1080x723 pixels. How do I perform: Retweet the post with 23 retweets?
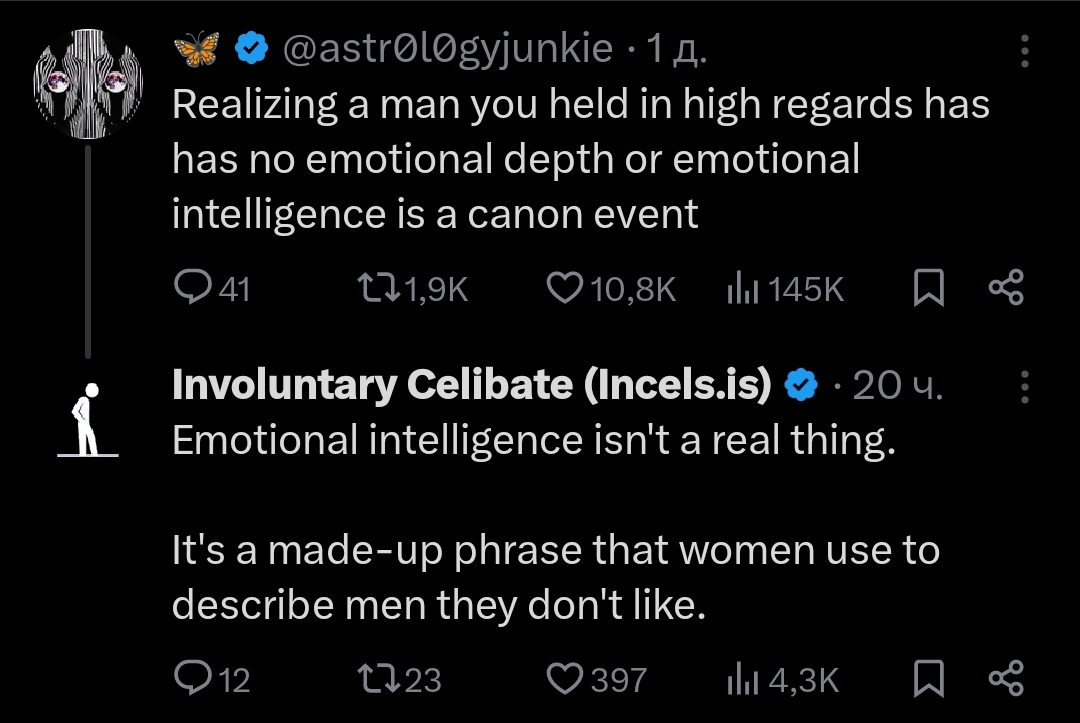tap(379, 679)
